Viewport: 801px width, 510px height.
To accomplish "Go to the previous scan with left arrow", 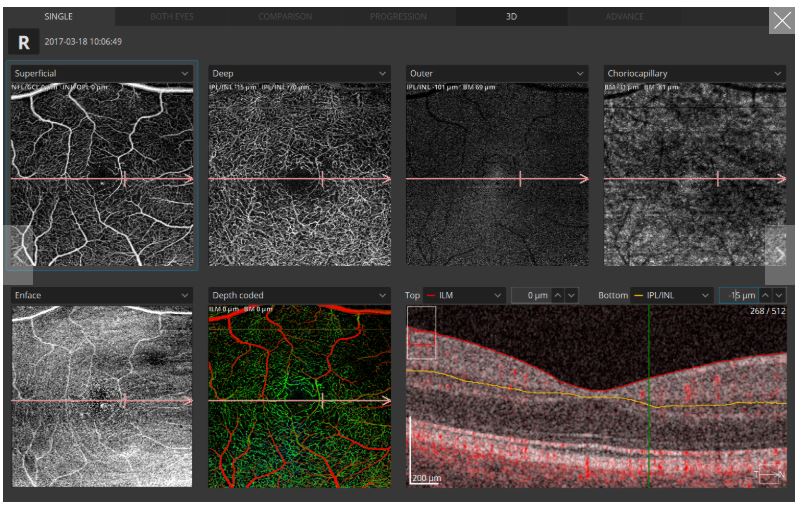I will (x=18, y=254).
